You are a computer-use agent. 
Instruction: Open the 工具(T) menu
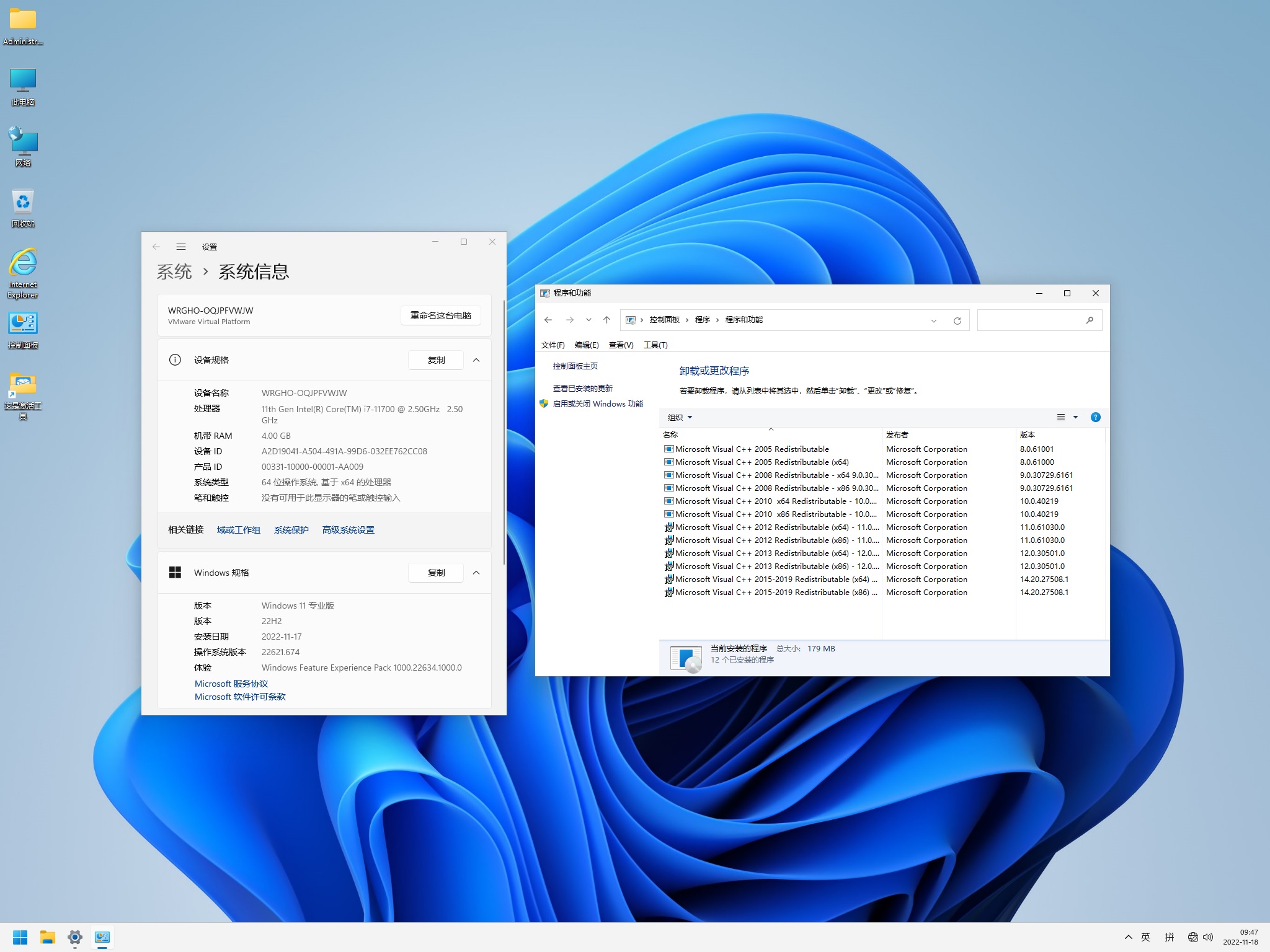click(655, 345)
